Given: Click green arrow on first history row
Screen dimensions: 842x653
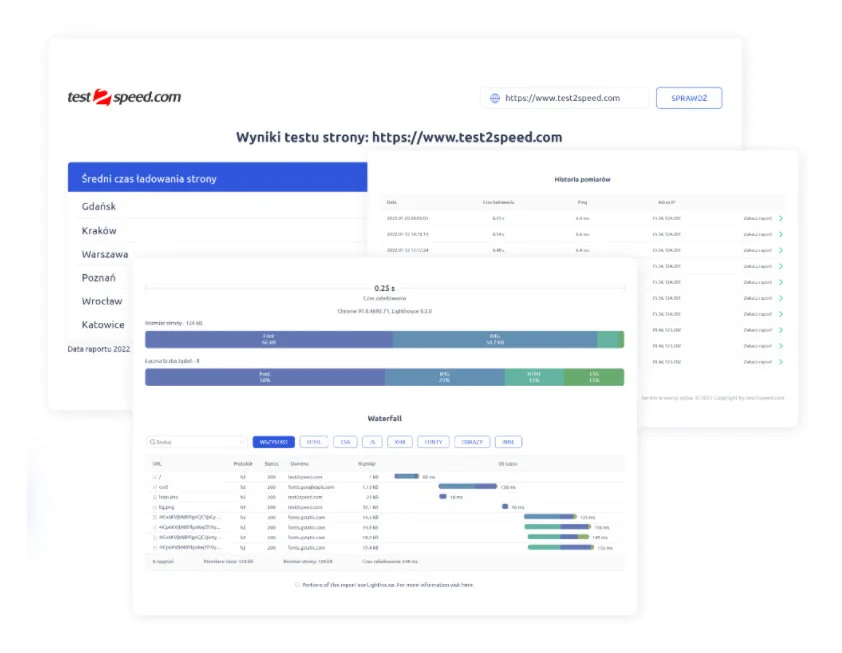Looking at the screenshot, I should coord(780,218).
